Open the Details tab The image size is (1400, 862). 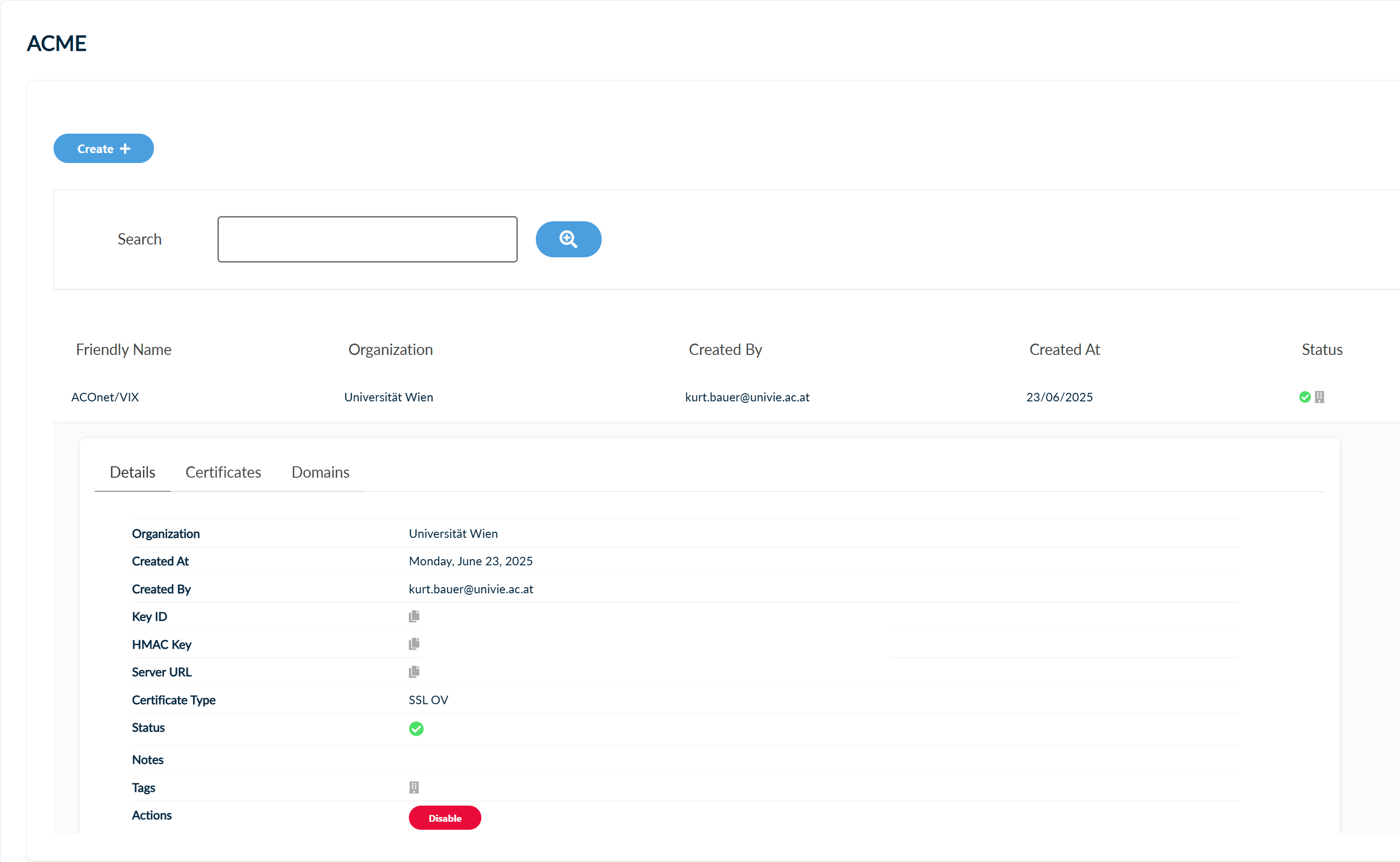pyautogui.click(x=132, y=472)
